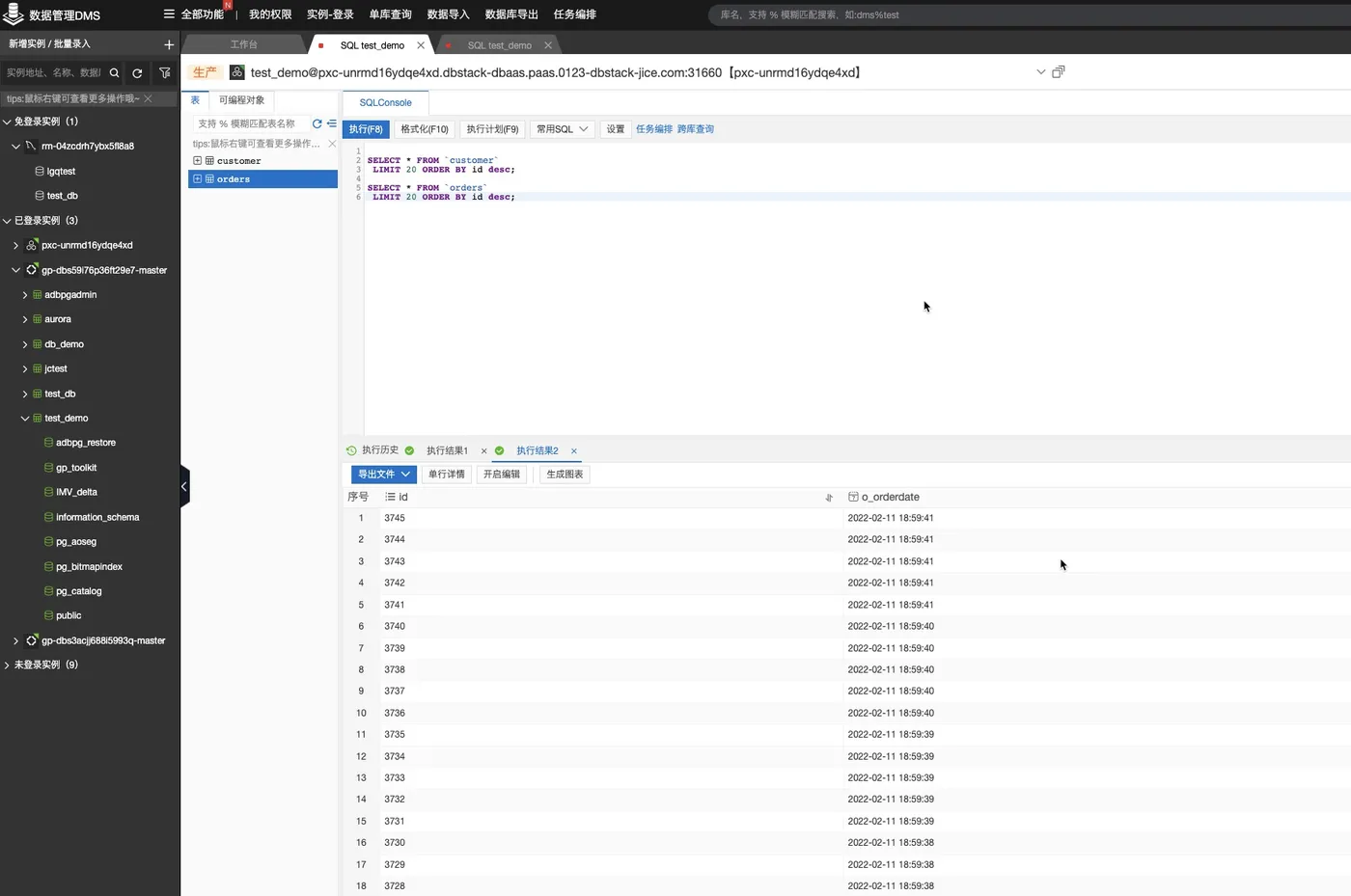
Task: Collapse the 已登录实例 group
Action: click(7, 221)
